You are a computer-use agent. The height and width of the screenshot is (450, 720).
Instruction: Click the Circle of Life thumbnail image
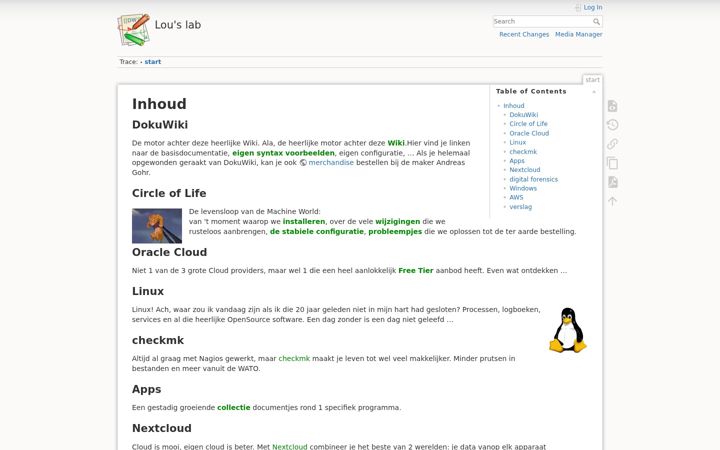157,226
